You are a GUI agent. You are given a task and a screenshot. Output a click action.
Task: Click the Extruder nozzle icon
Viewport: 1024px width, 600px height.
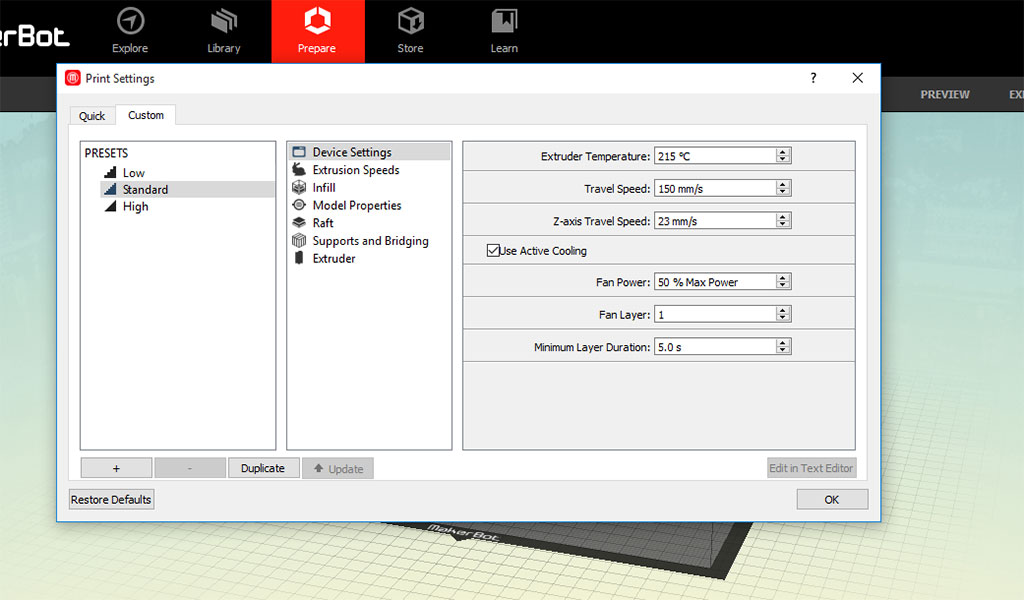tap(299, 258)
